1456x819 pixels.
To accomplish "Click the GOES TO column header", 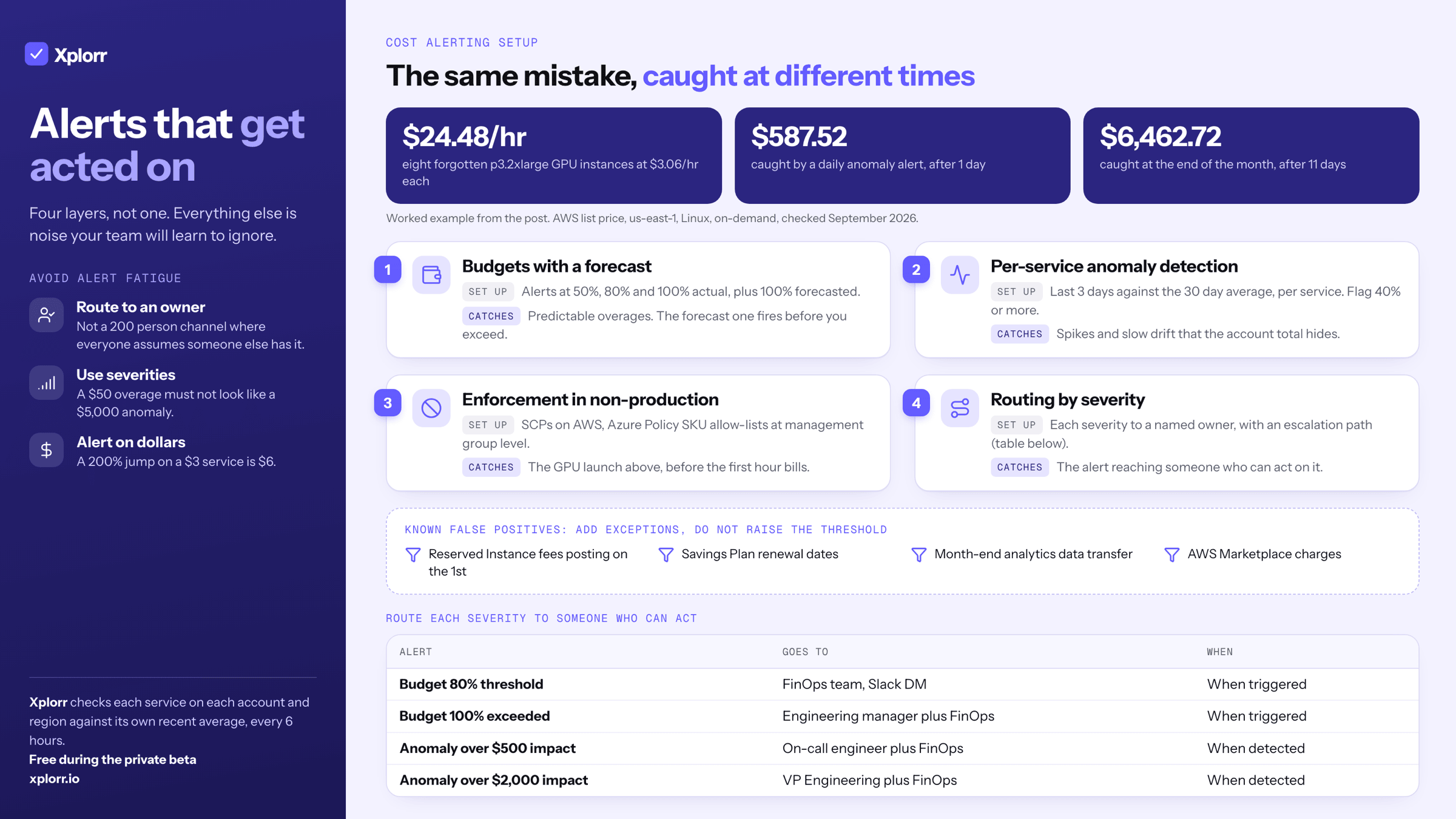I will click(x=805, y=652).
